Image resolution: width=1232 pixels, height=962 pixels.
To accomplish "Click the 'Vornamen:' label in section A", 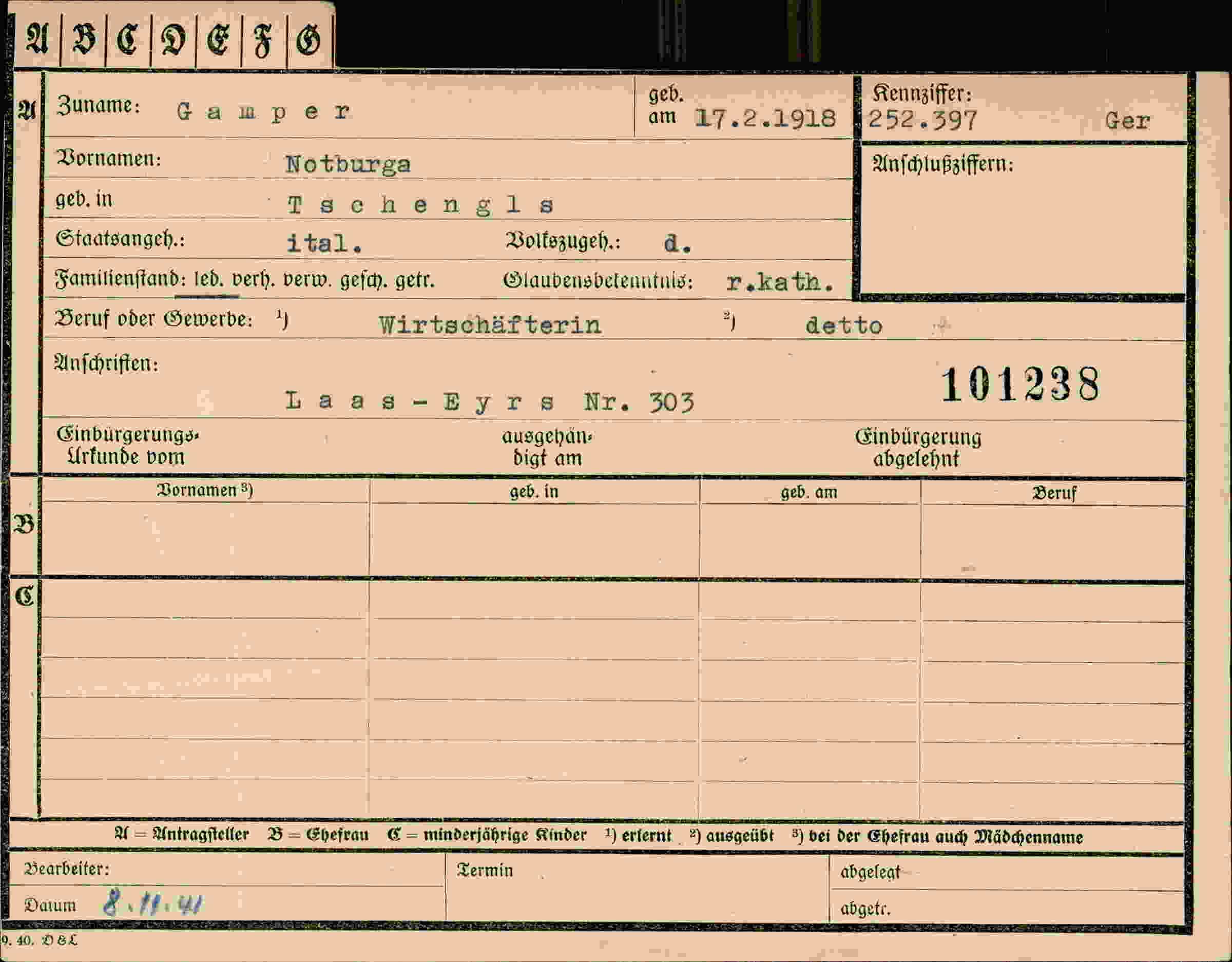I will point(109,159).
